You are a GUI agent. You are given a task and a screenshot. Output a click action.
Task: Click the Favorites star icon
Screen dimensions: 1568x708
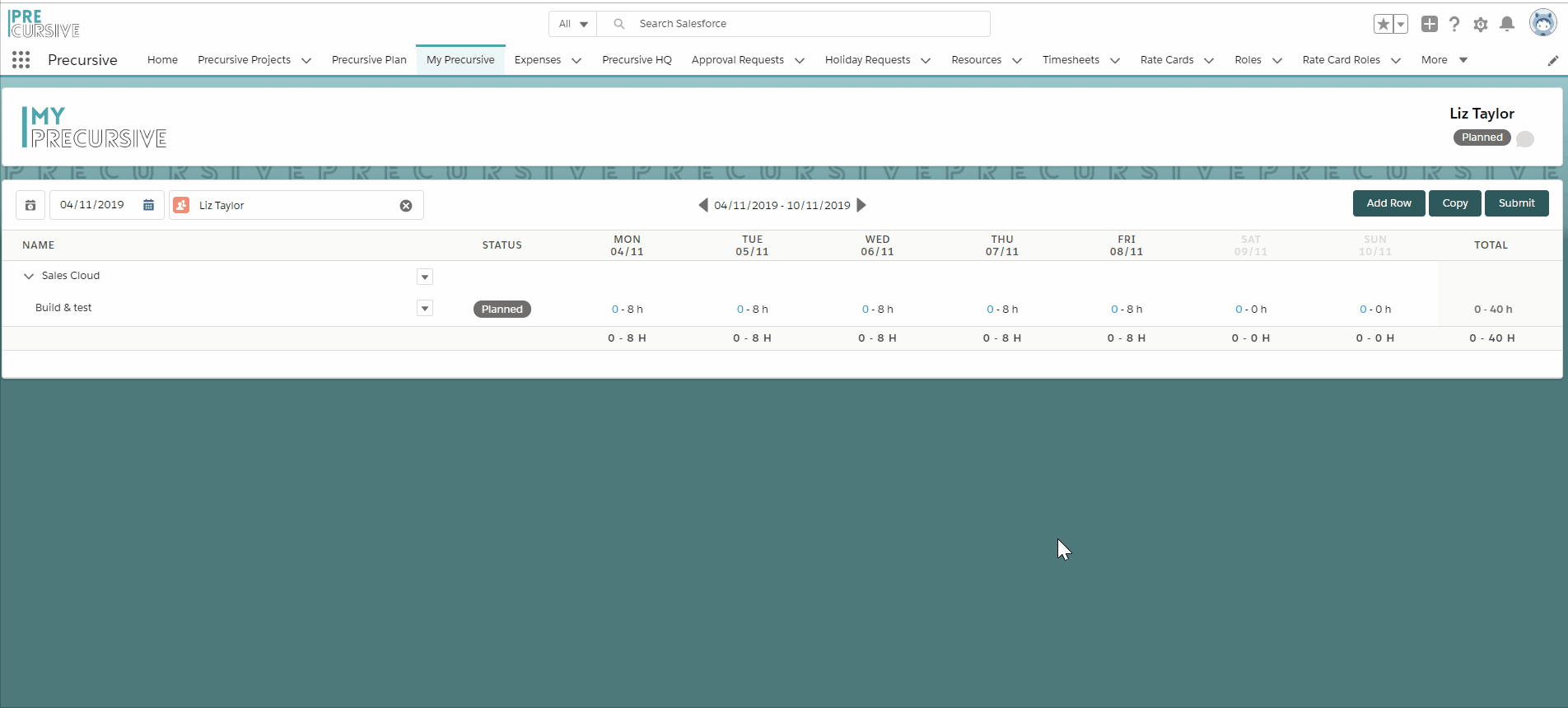coord(1384,24)
